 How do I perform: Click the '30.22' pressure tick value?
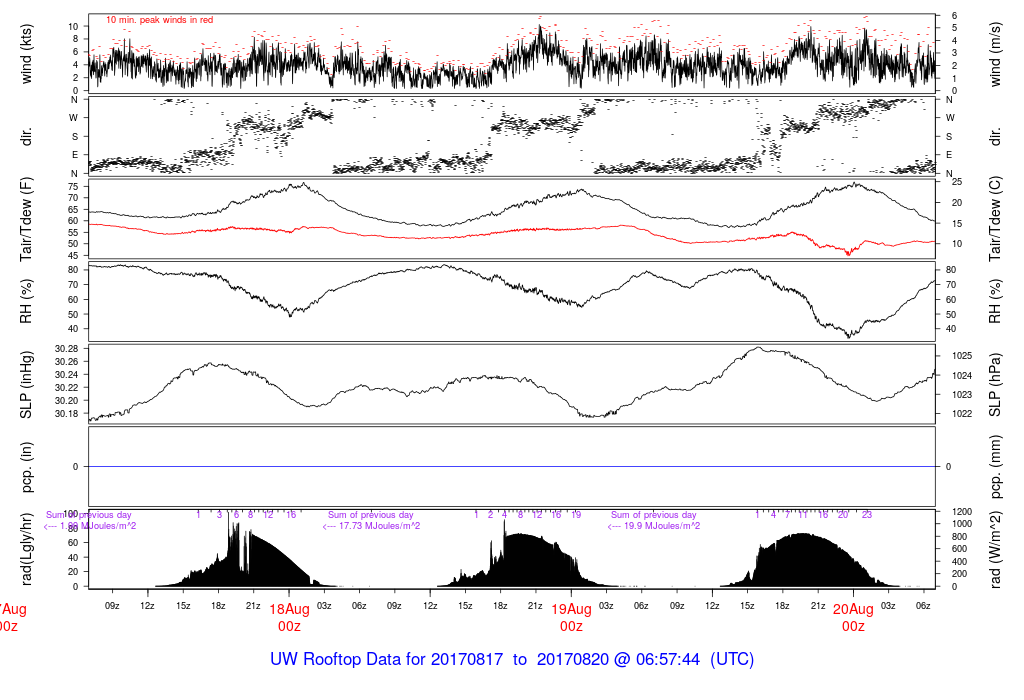click(x=67, y=388)
